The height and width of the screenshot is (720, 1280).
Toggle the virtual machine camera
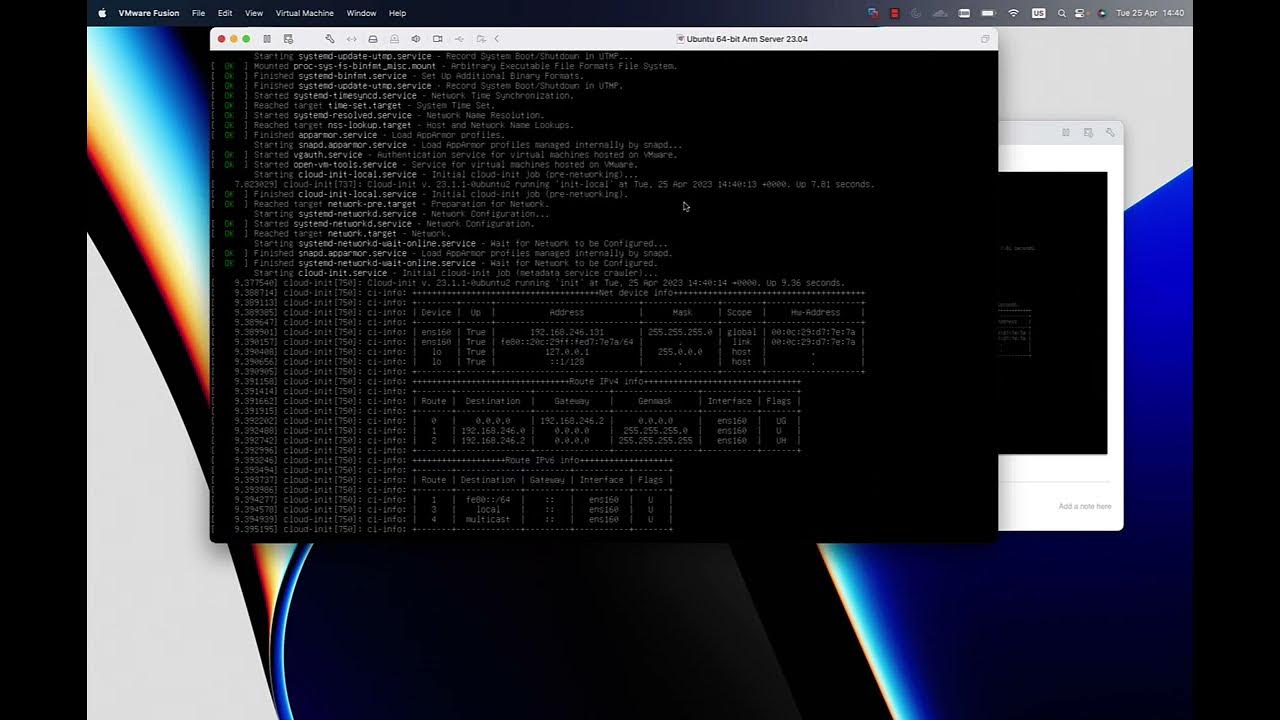[437, 37]
